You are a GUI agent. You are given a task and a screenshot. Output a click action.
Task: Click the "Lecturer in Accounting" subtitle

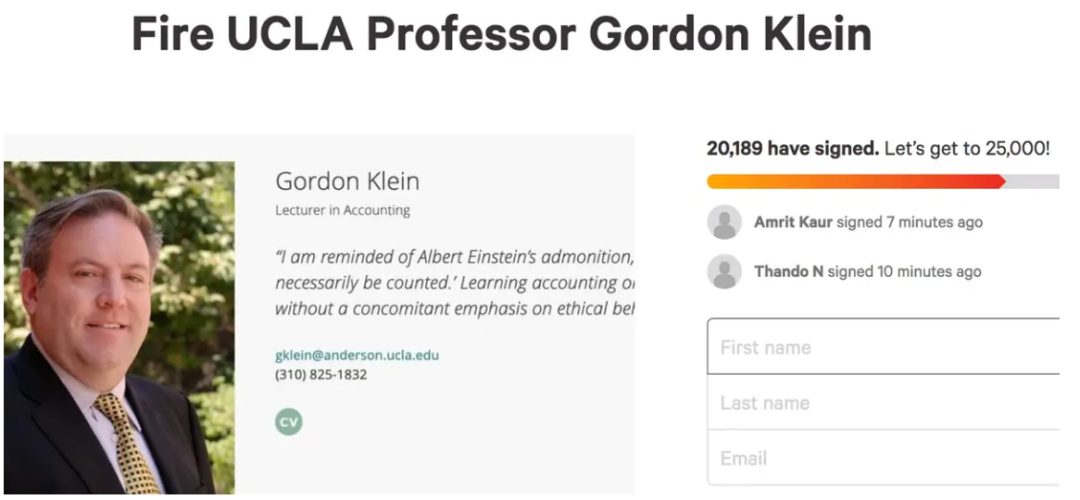point(342,210)
